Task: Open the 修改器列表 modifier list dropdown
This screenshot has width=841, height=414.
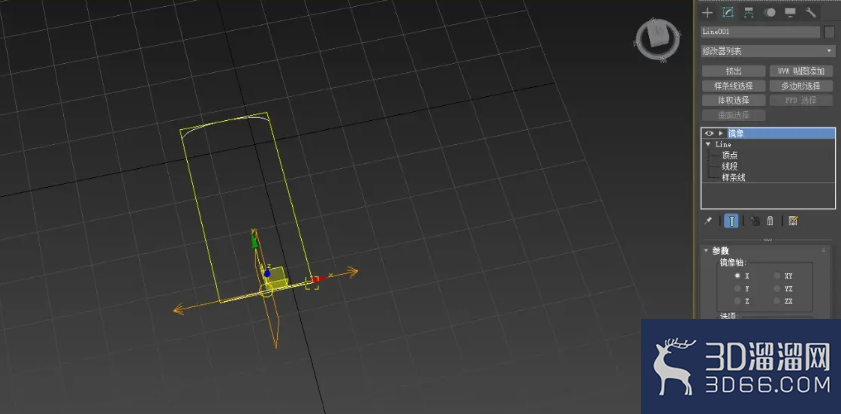Action: tap(768, 51)
